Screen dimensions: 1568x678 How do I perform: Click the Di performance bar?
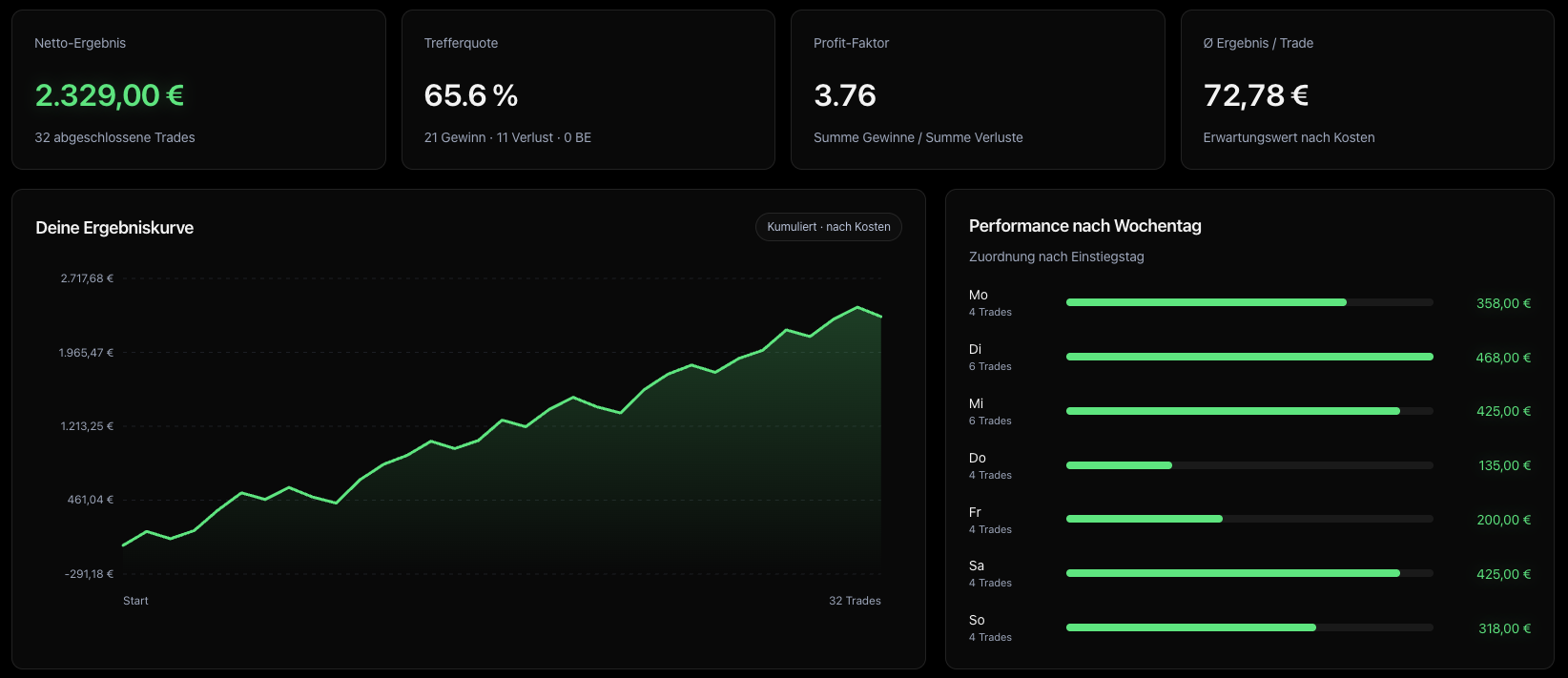click(1249, 357)
